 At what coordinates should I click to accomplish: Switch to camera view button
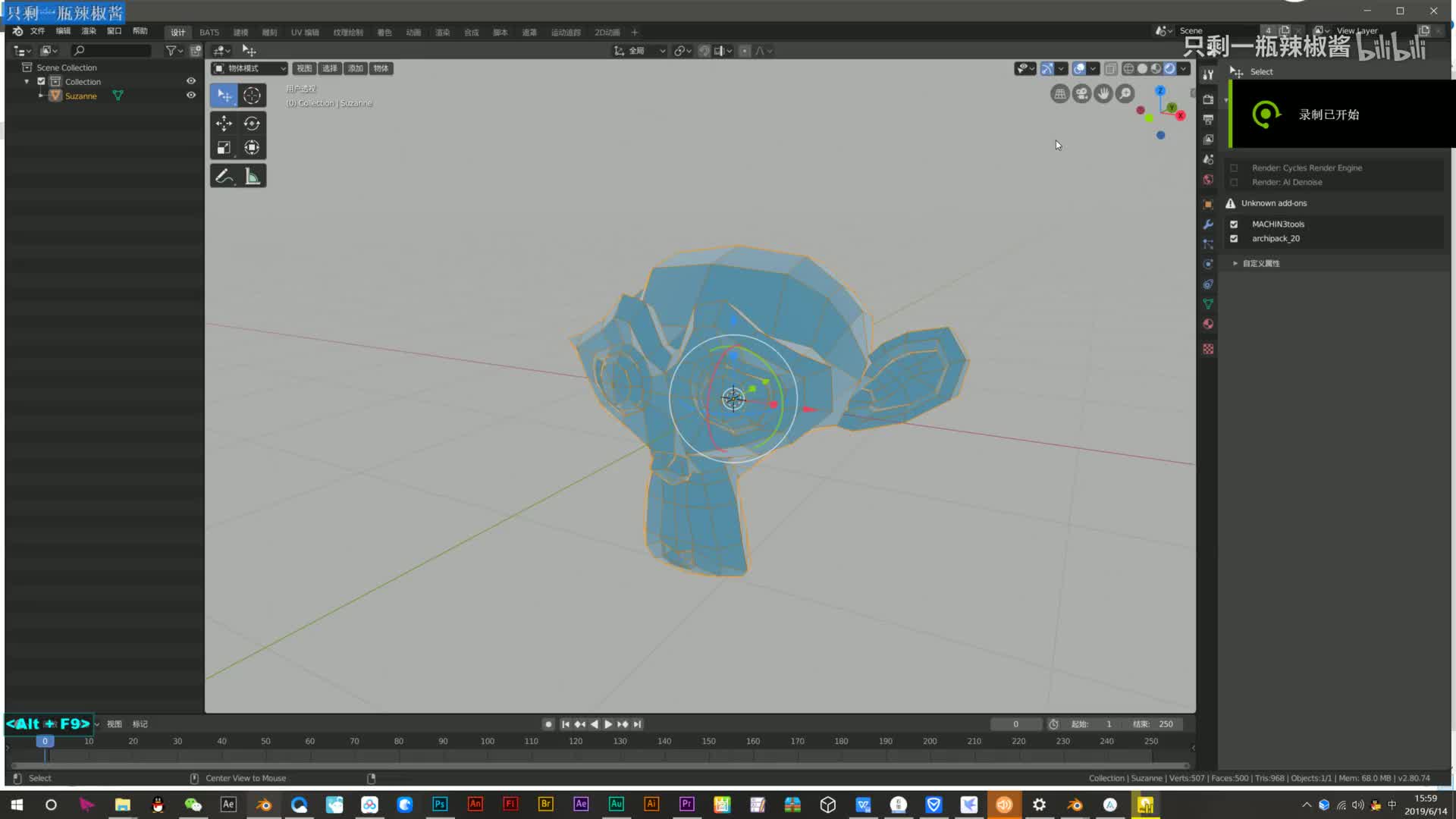[x=1081, y=94]
